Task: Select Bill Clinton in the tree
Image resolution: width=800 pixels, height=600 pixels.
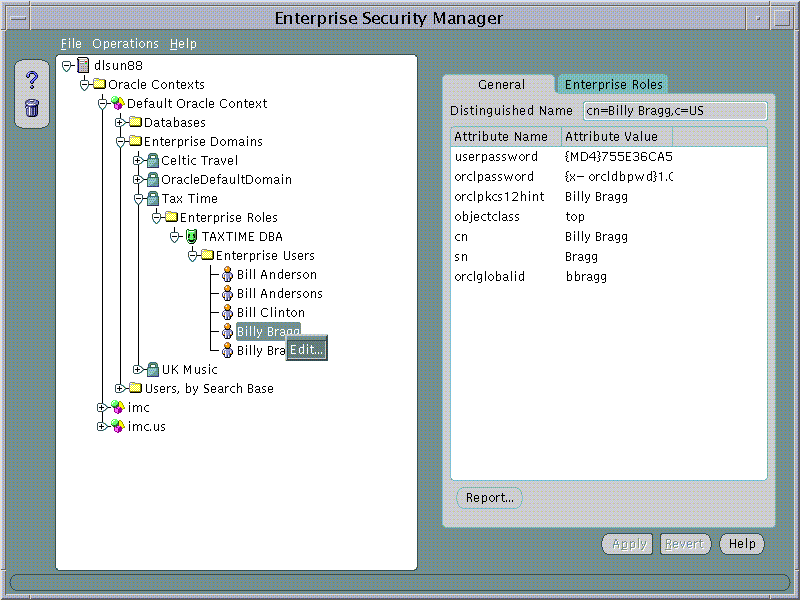Action: [x=271, y=312]
